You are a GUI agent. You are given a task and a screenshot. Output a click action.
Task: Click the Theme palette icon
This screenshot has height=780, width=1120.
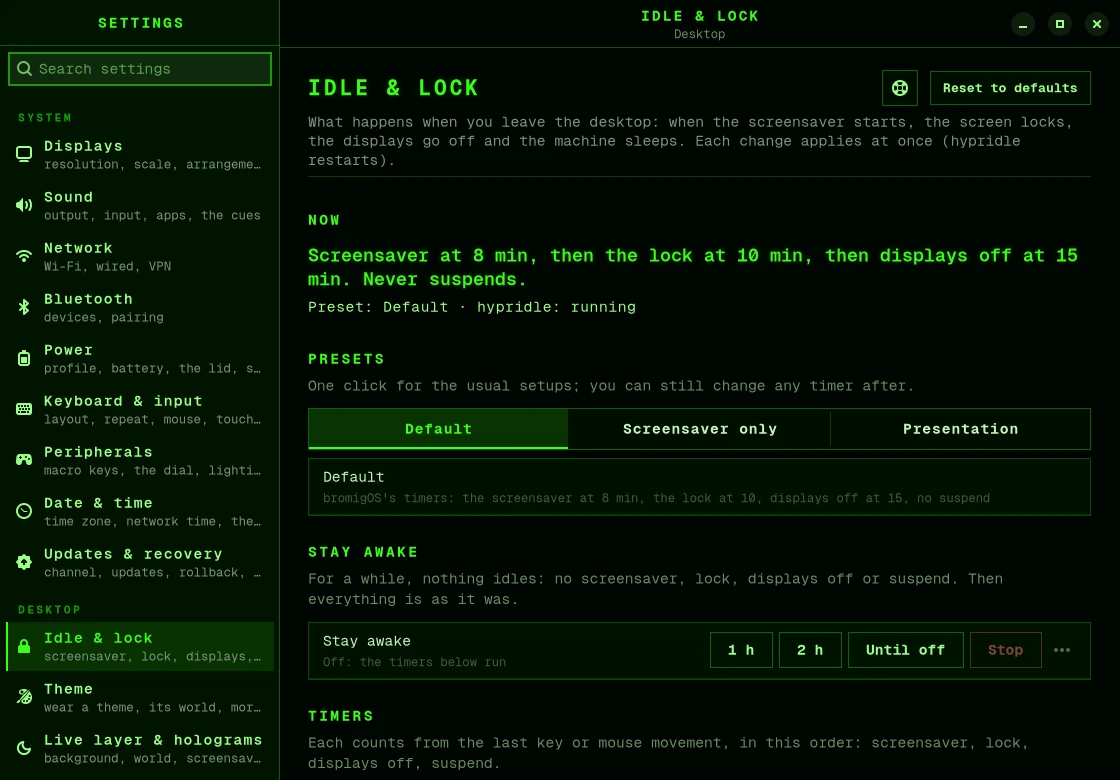pyautogui.click(x=24, y=697)
